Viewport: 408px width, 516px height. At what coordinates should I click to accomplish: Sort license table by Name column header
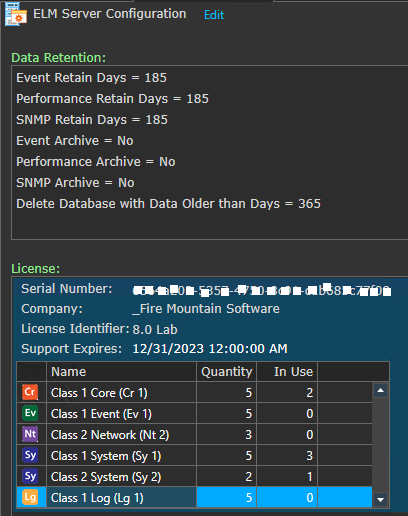click(x=121, y=371)
